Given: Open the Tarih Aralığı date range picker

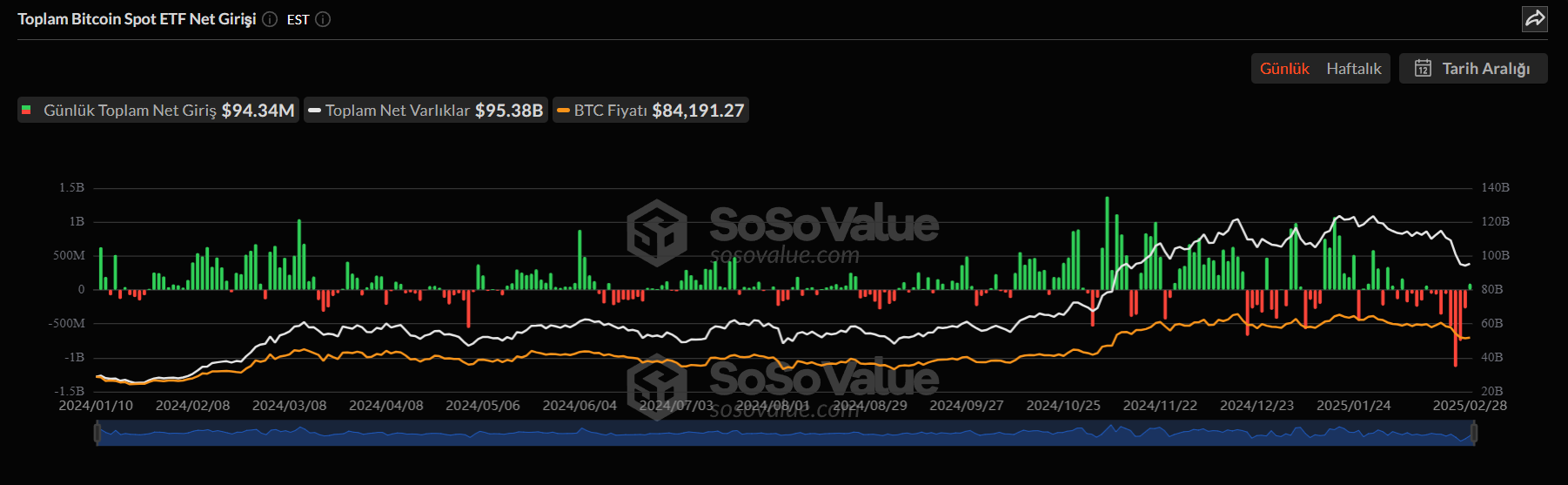Looking at the screenshot, I should click(1473, 68).
